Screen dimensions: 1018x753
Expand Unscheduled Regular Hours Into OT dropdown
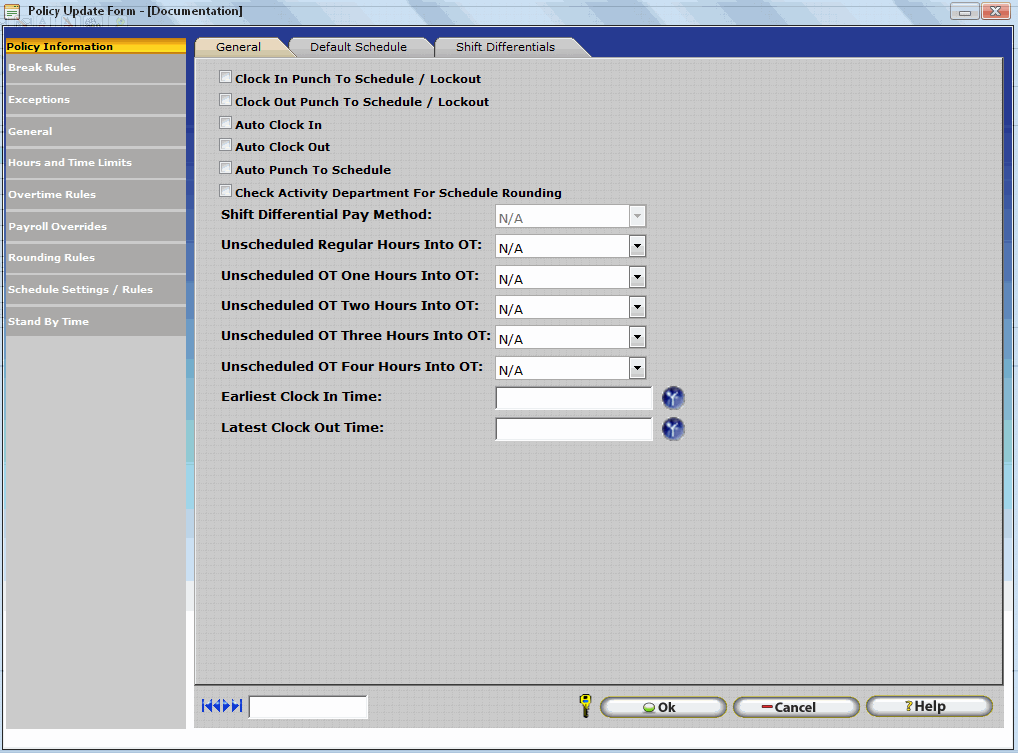637,247
